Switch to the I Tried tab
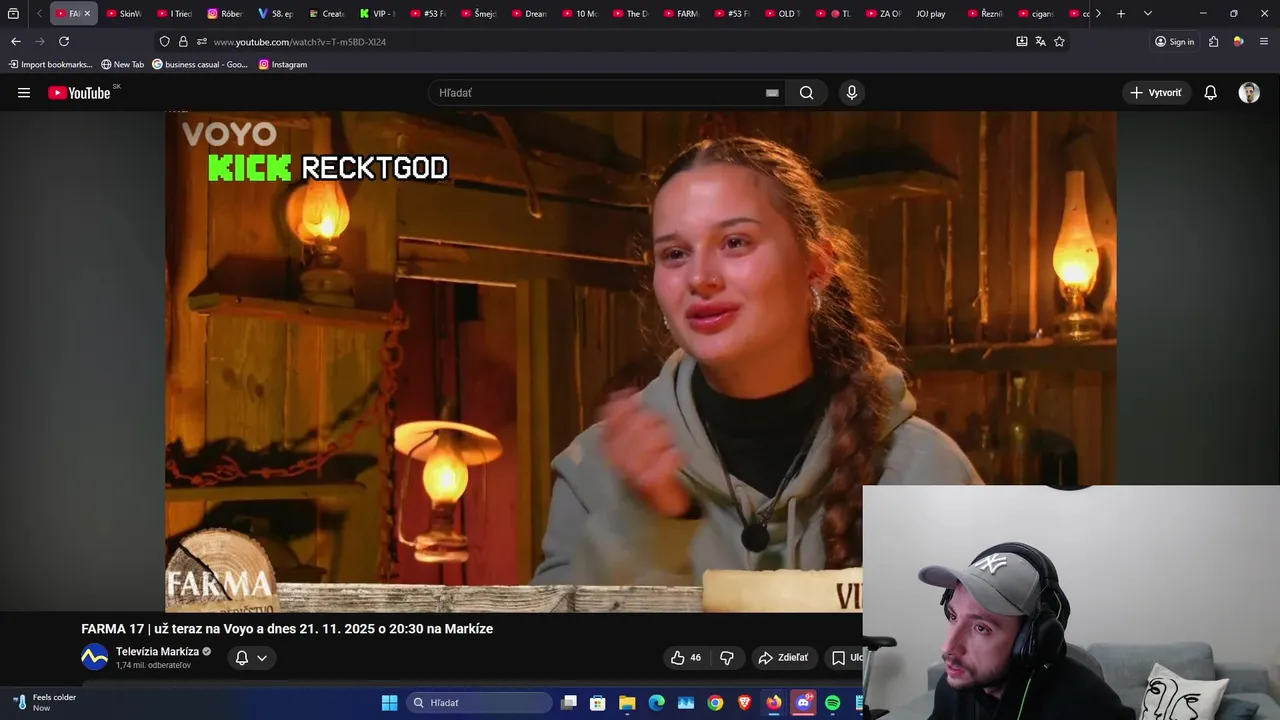Image resolution: width=1280 pixels, height=720 pixels. (x=175, y=14)
